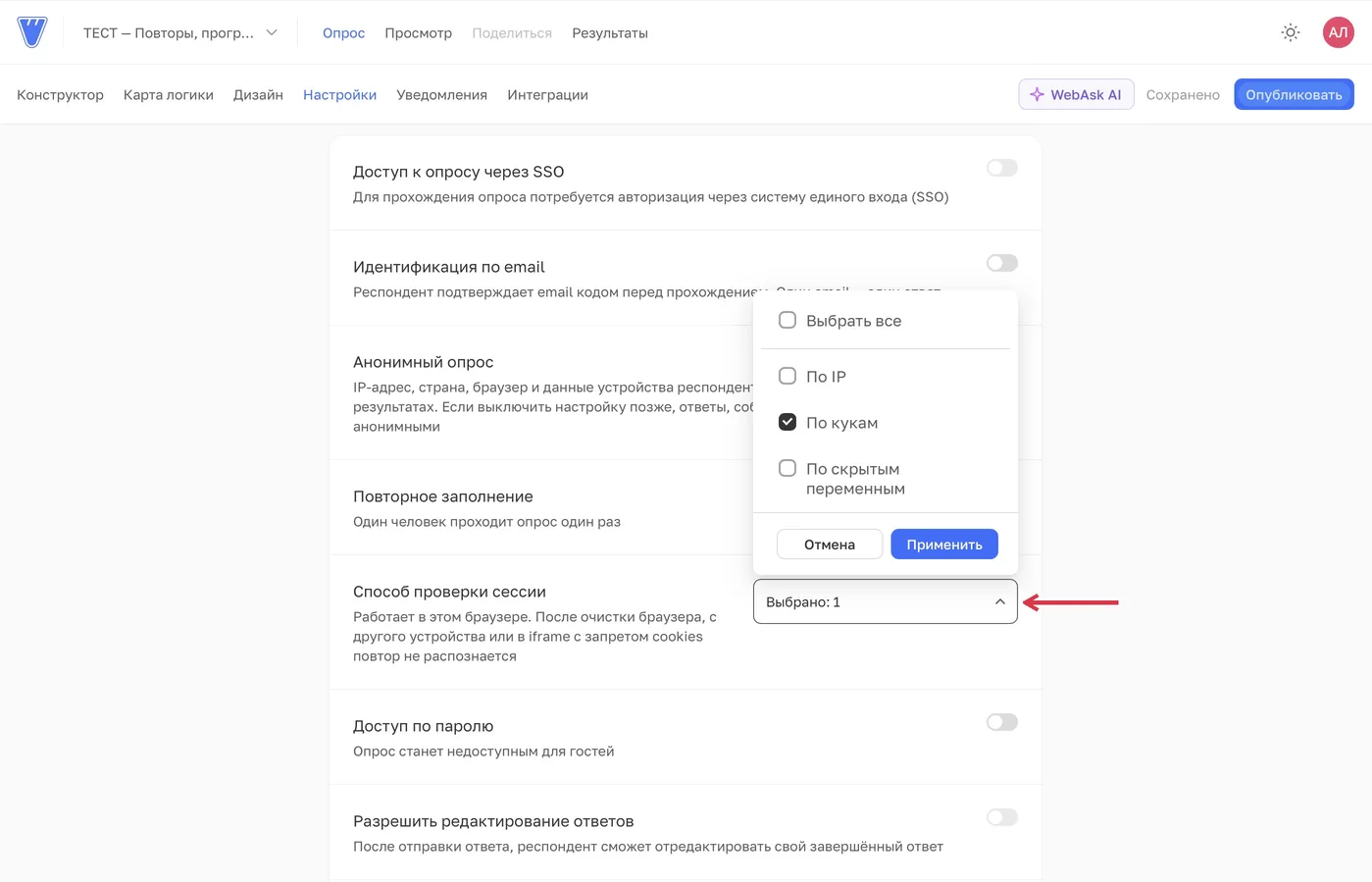The height and width of the screenshot is (882, 1372).
Task: Open the Просмотр tab
Action: tap(418, 33)
